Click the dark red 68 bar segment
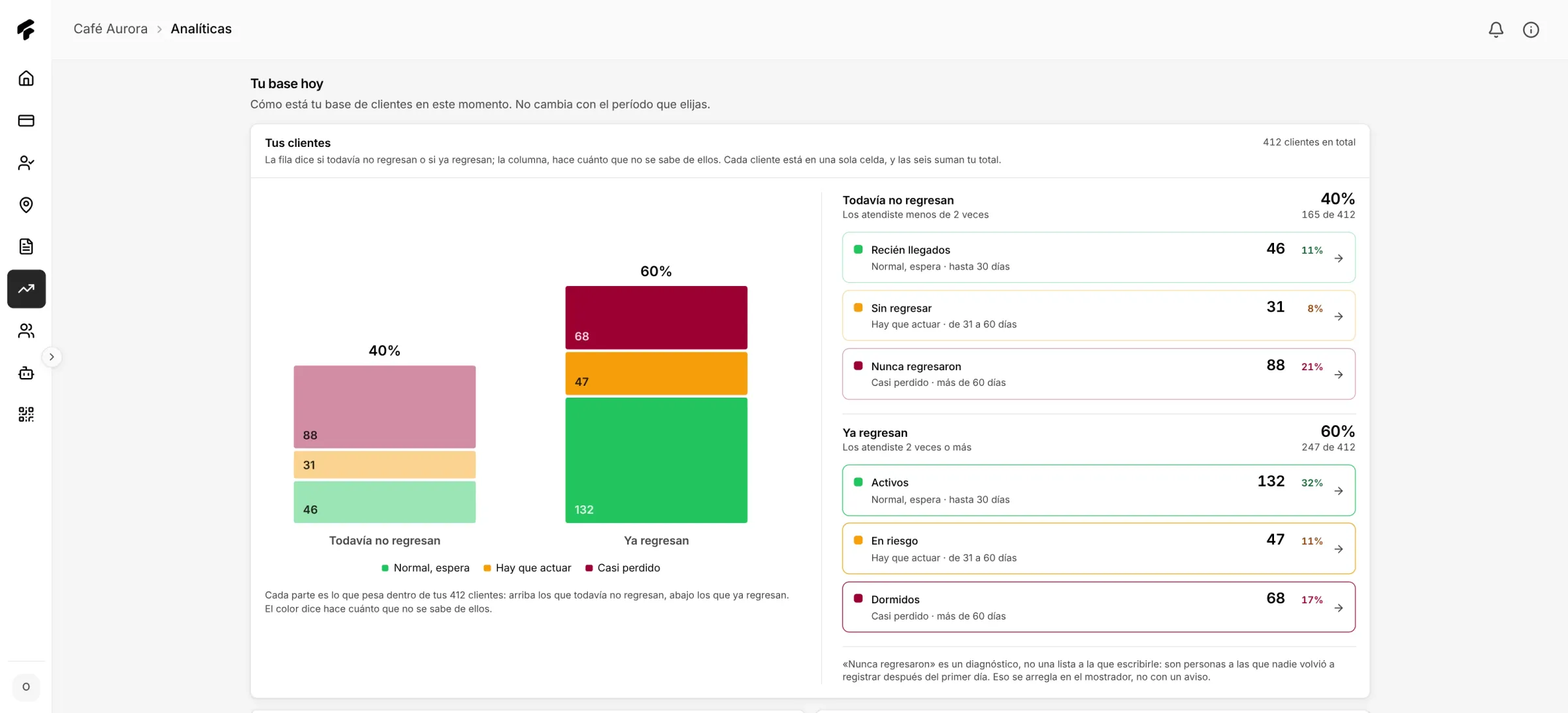The height and width of the screenshot is (713, 1568). (656, 317)
